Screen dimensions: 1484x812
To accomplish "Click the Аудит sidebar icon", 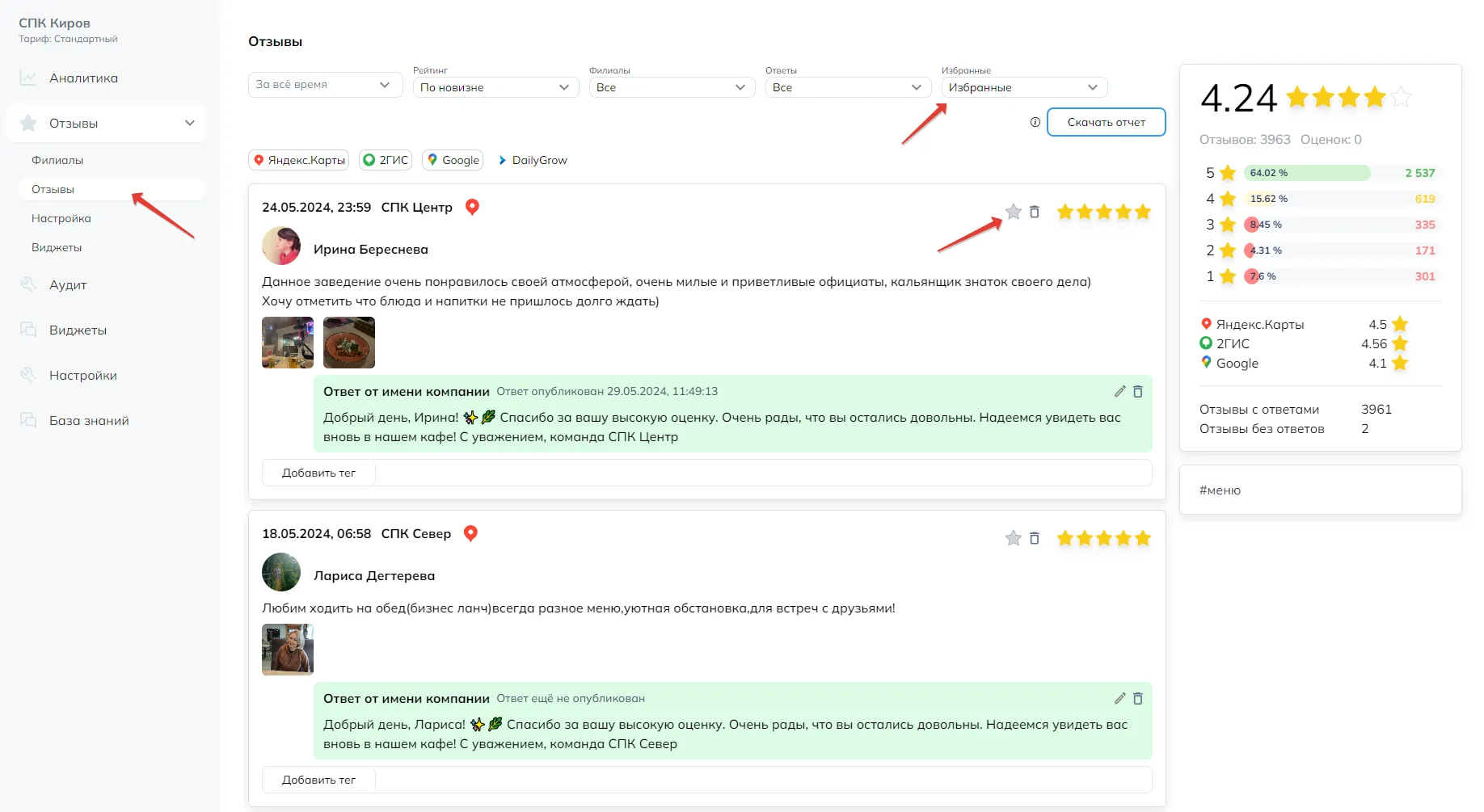I will click(x=28, y=285).
